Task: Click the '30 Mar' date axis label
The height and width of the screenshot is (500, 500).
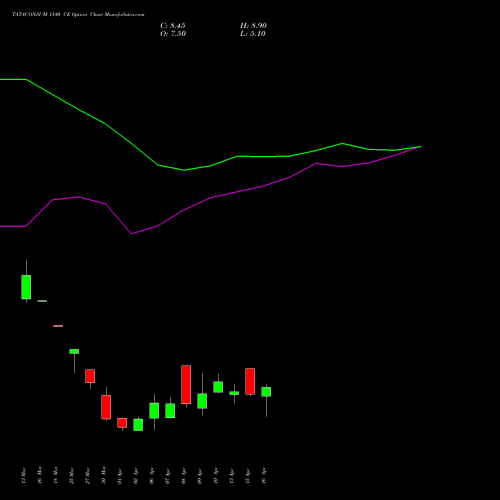Action: coord(103,475)
